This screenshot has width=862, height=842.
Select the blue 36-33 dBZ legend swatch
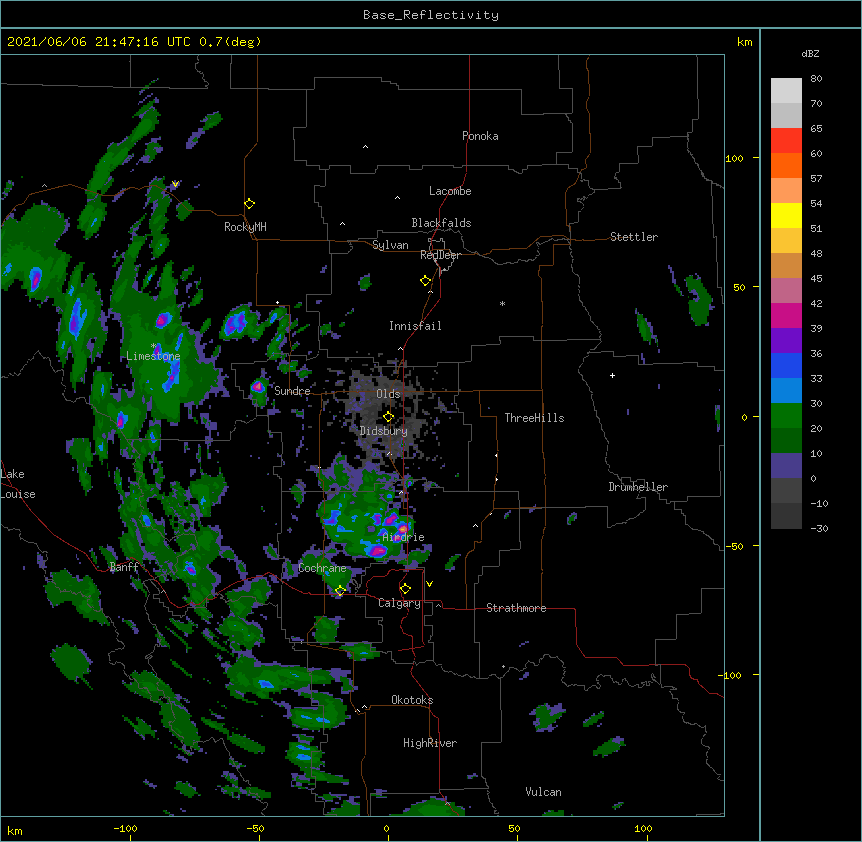coord(786,366)
